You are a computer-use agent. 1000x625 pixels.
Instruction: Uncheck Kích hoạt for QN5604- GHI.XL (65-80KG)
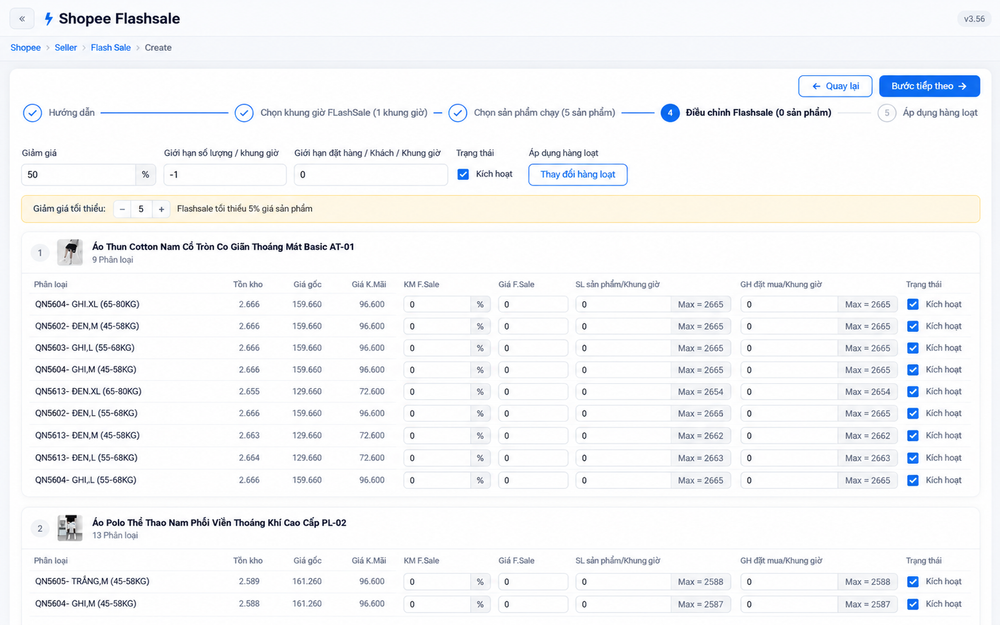(913, 304)
